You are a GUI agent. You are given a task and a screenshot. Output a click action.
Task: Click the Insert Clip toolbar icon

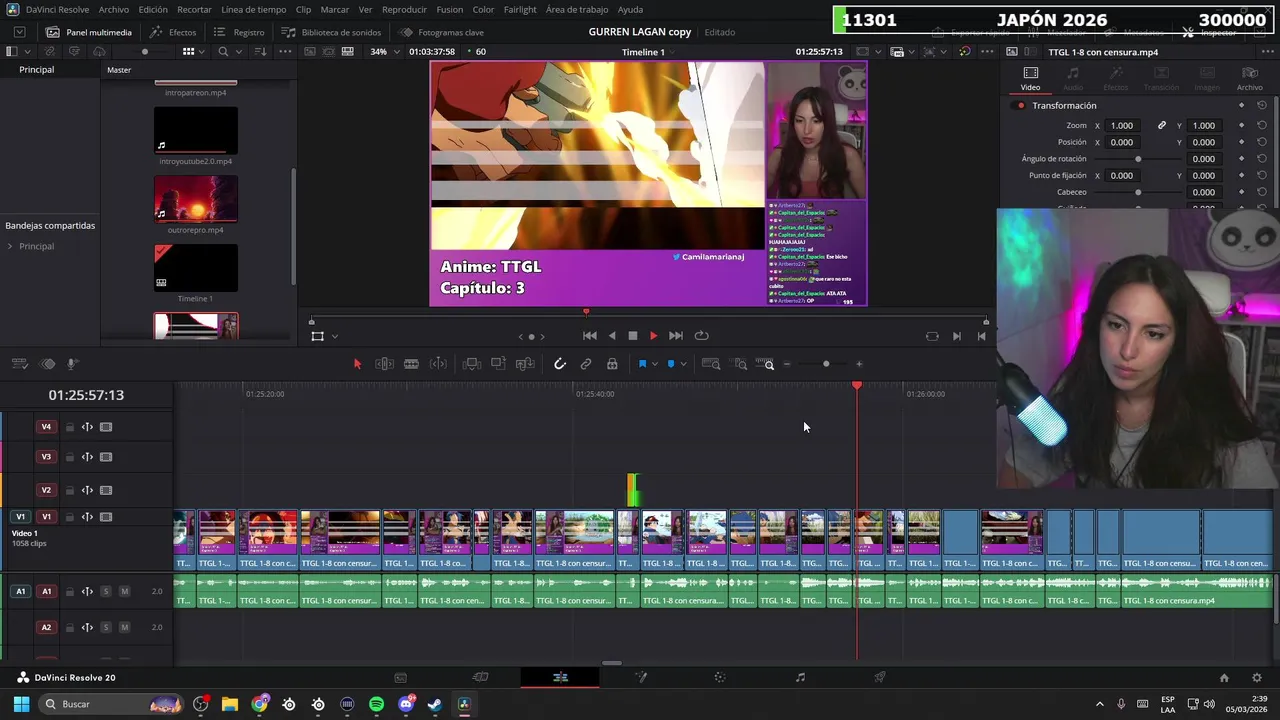[x=472, y=364]
